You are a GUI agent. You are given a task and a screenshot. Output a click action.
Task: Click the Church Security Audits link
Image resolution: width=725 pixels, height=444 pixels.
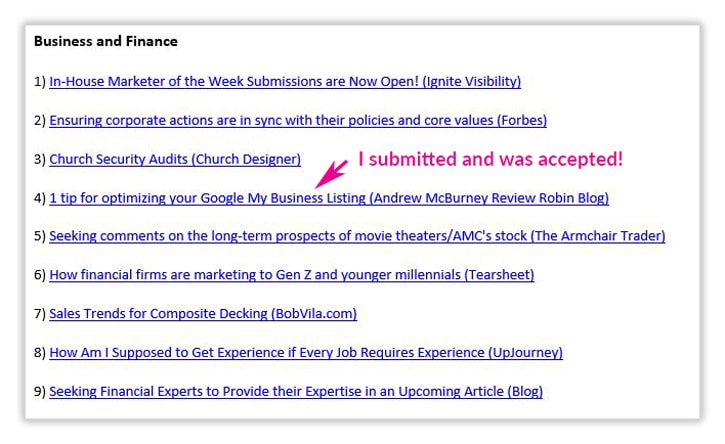[175, 159]
